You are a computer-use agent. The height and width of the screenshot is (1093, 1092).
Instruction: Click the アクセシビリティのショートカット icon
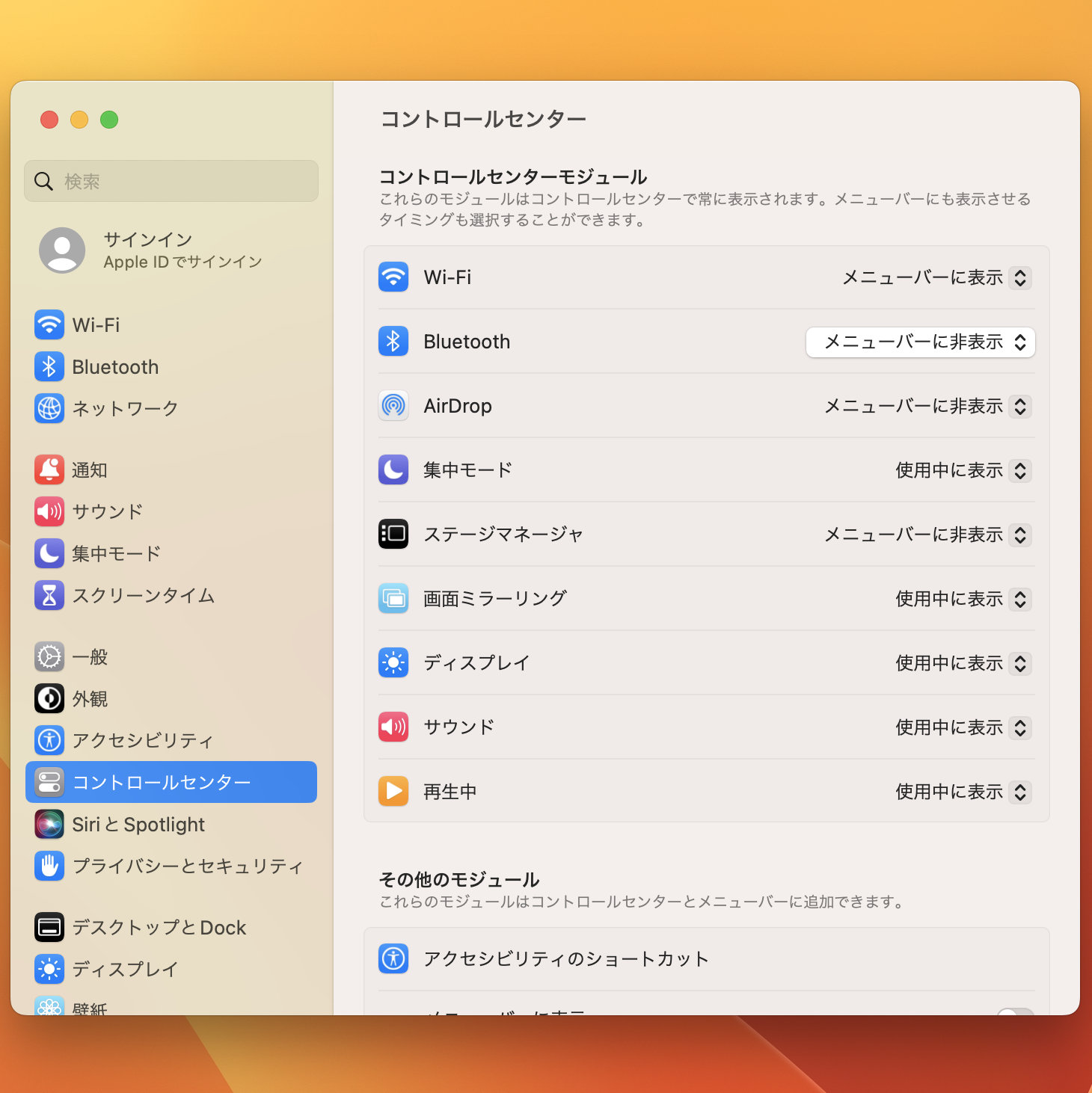coord(393,958)
